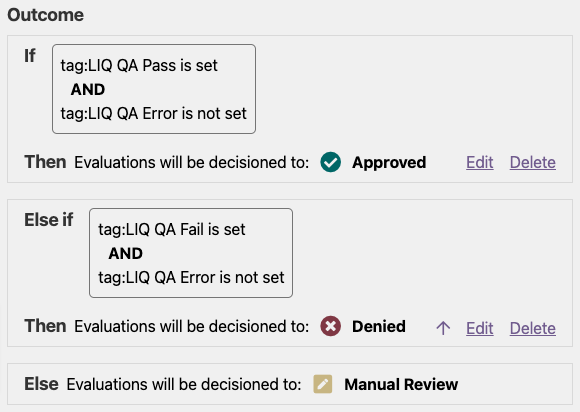580x412 pixels.
Task: Edit the Approved outcome rule
Action: (479, 162)
